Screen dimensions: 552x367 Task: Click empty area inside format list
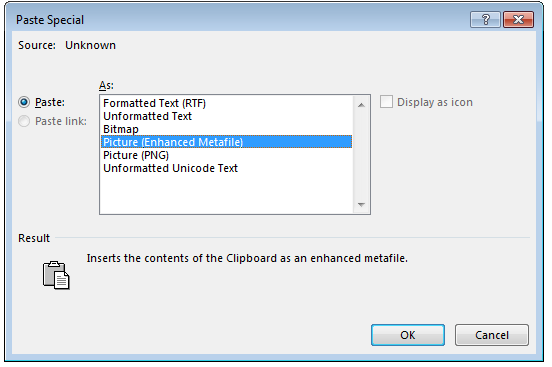pyautogui.click(x=226, y=194)
